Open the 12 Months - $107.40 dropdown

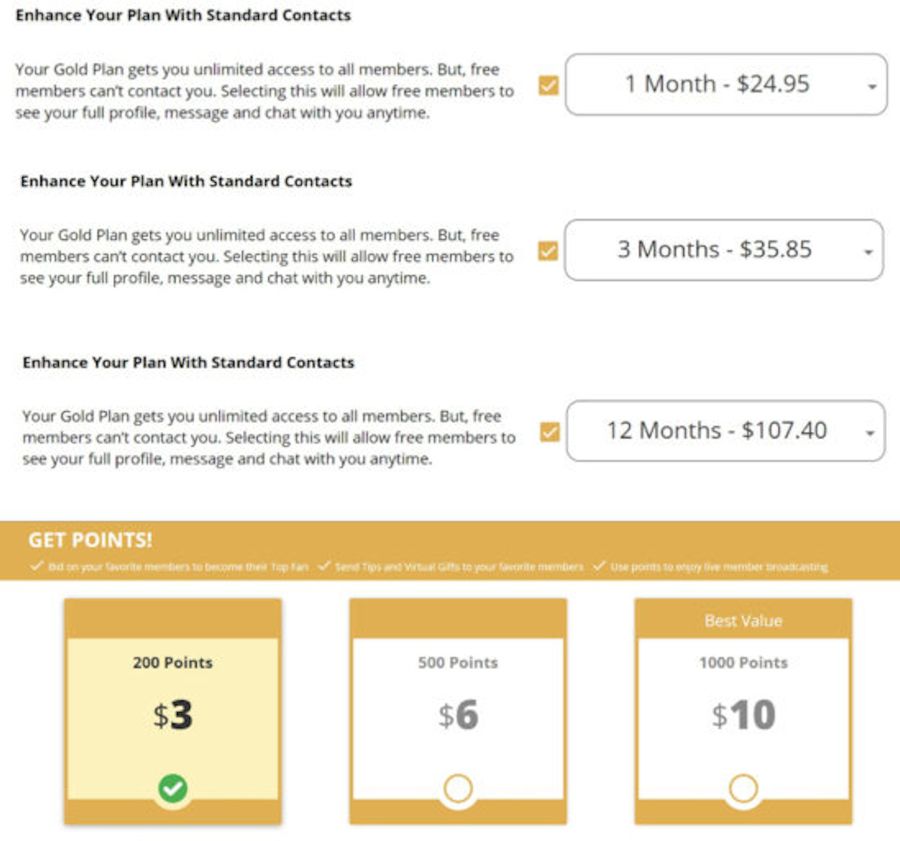coord(726,431)
